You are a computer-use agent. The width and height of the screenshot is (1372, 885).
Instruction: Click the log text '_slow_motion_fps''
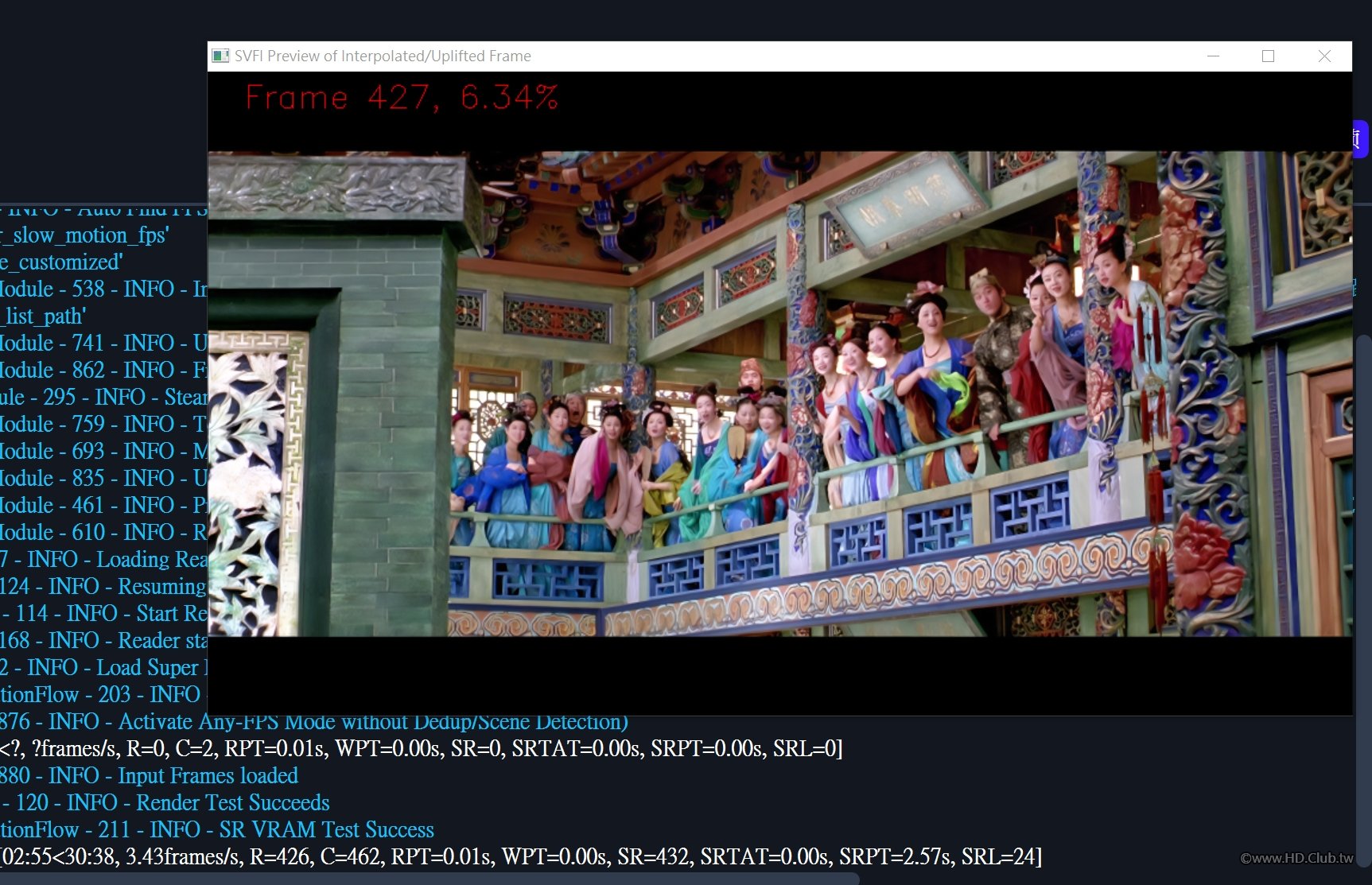click(84, 235)
